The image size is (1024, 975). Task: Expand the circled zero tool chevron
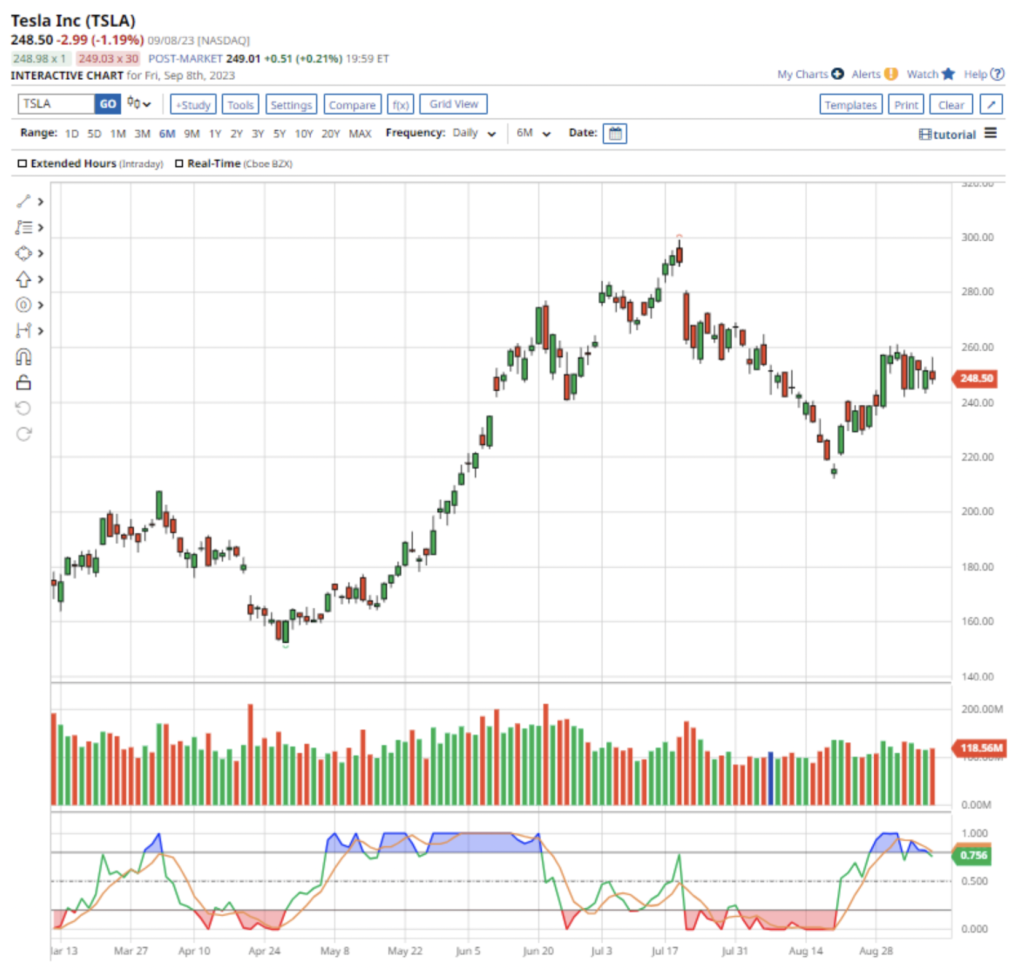point(40,305)
